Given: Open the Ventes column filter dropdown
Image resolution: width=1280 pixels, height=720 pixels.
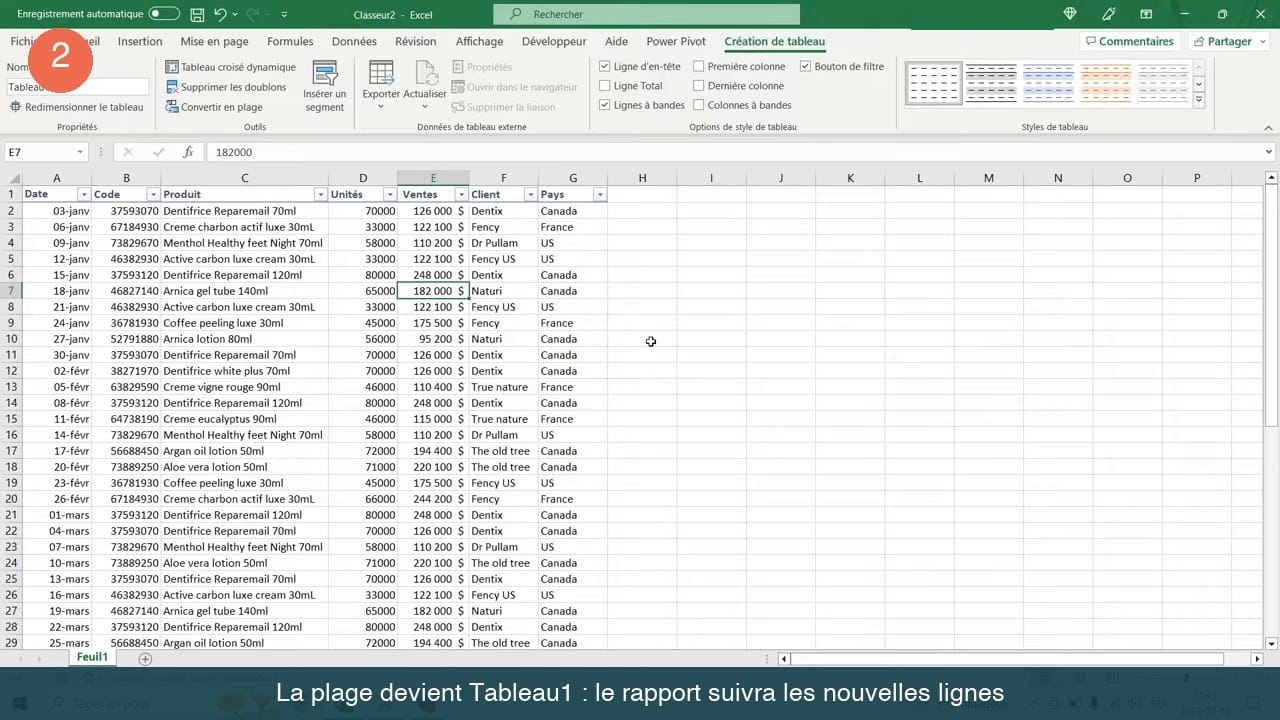Looking at the screenshot, I should point(461,195).
